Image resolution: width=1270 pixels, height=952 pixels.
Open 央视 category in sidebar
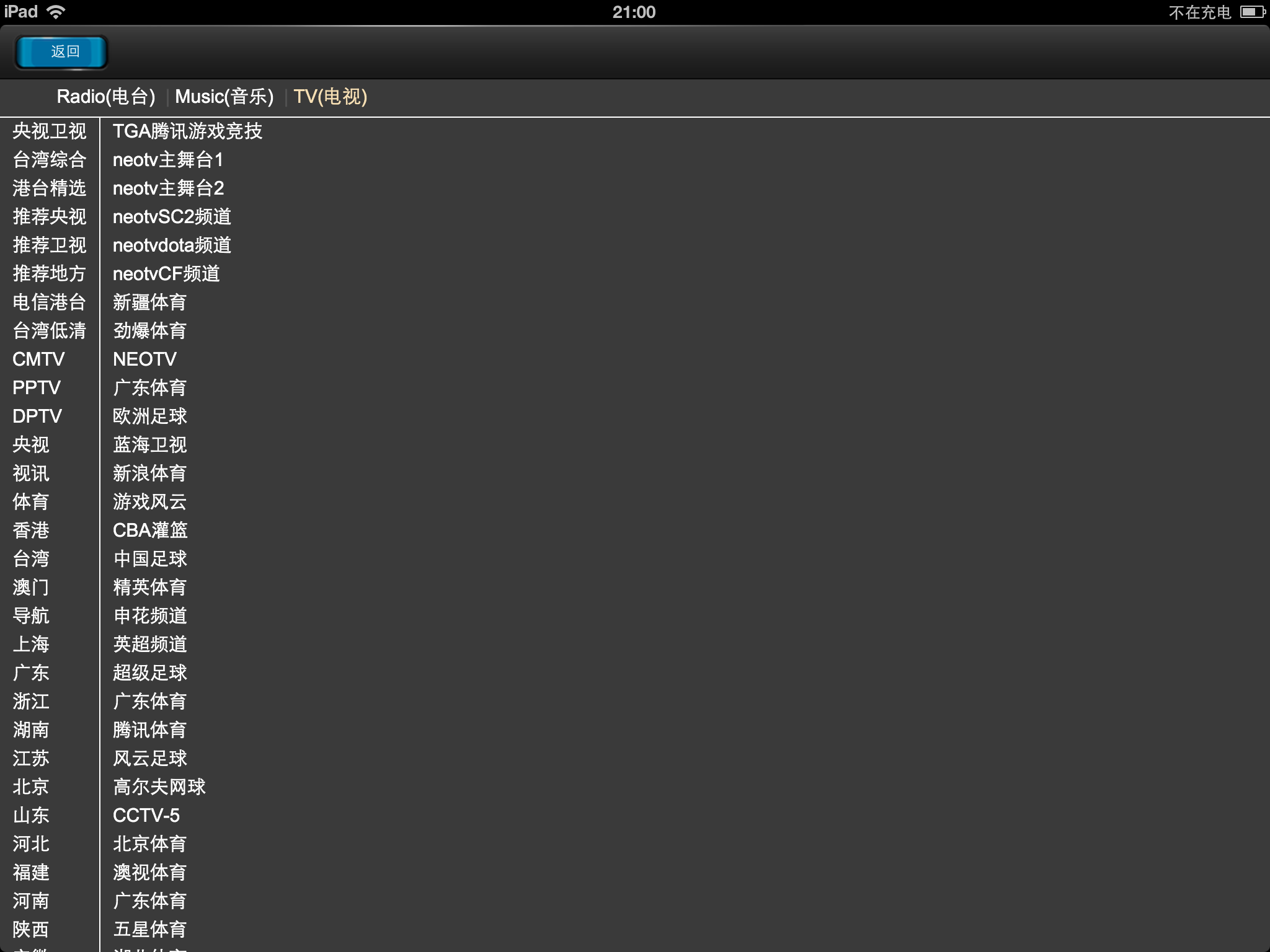point(31,445)
